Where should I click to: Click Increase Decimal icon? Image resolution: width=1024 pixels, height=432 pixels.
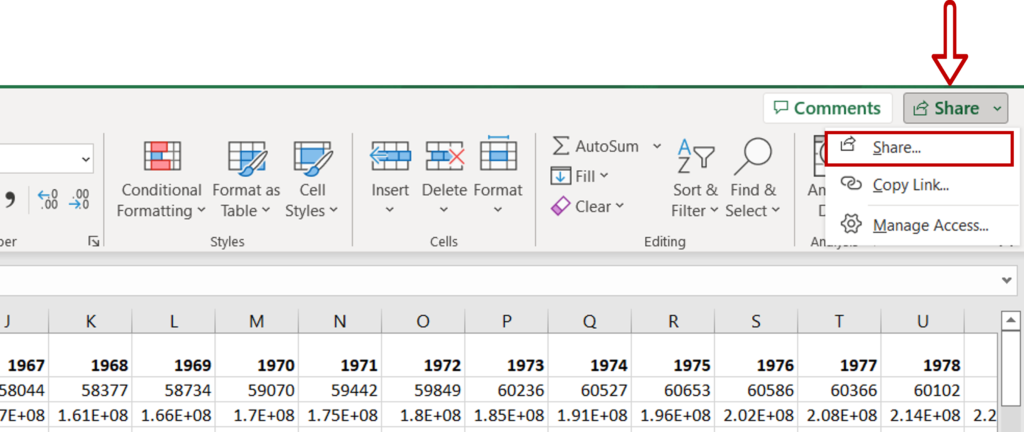[x=48, y=199]
